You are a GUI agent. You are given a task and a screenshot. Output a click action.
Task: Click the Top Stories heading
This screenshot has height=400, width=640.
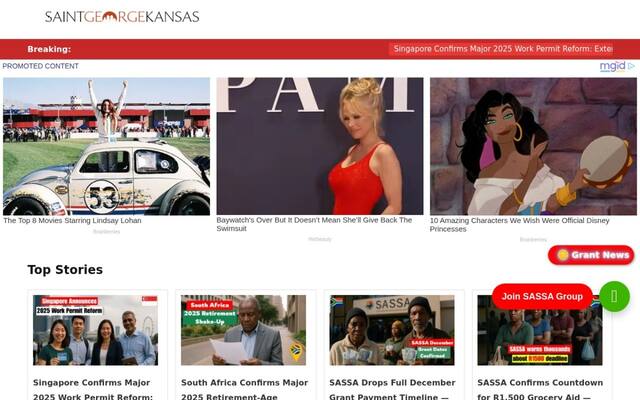(x=65, y=270)
